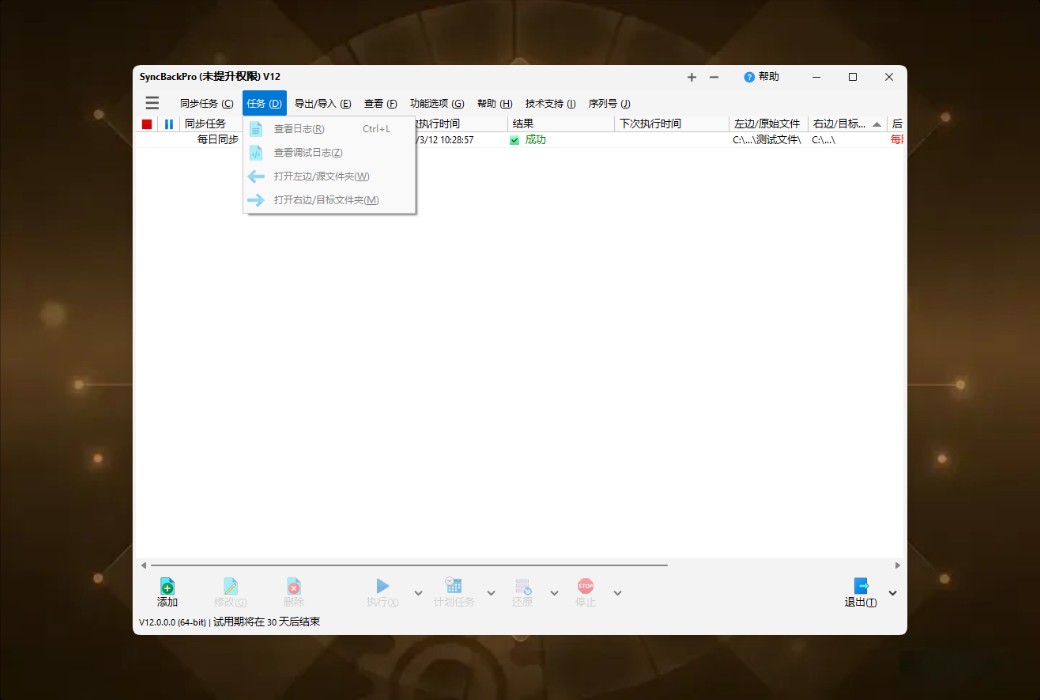Click the Restore (还原) icon
This screenshot has height=700, width=1040.
(x=522, y=587)
